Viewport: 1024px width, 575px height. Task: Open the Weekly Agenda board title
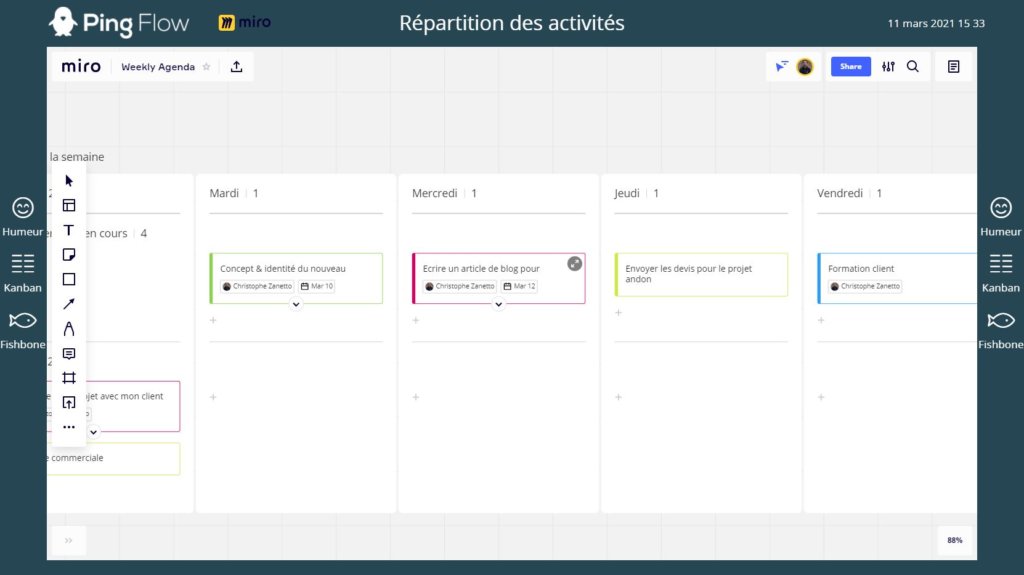[x=158, y=67]
